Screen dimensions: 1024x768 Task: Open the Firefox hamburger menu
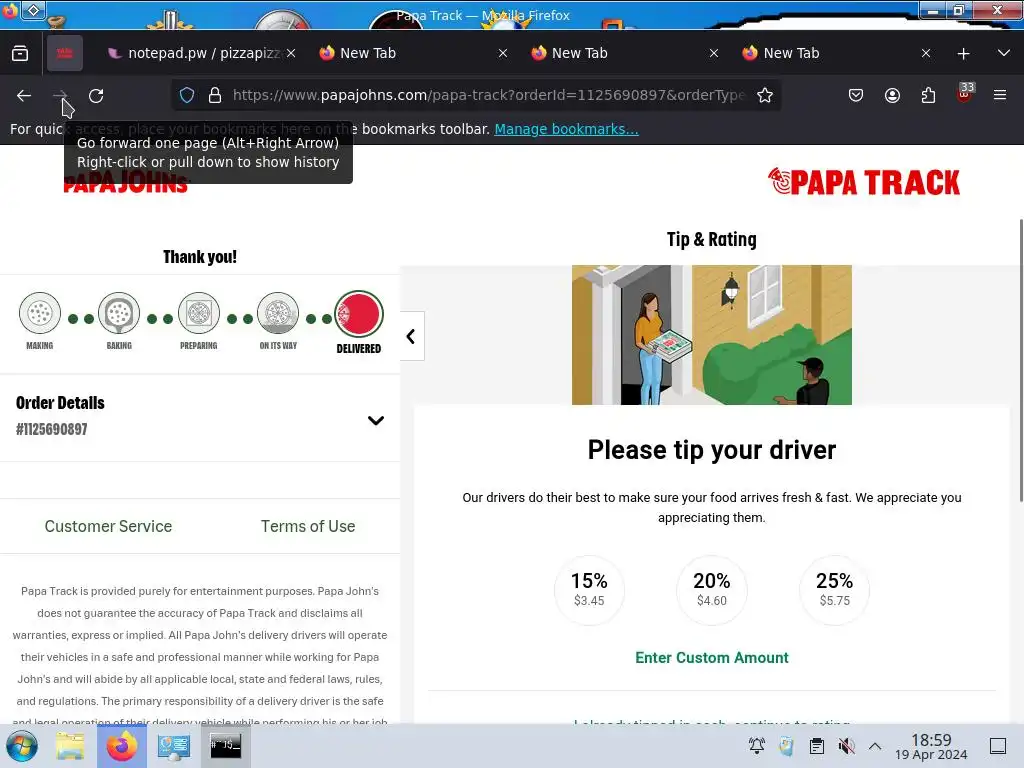tap(1000, 95)
